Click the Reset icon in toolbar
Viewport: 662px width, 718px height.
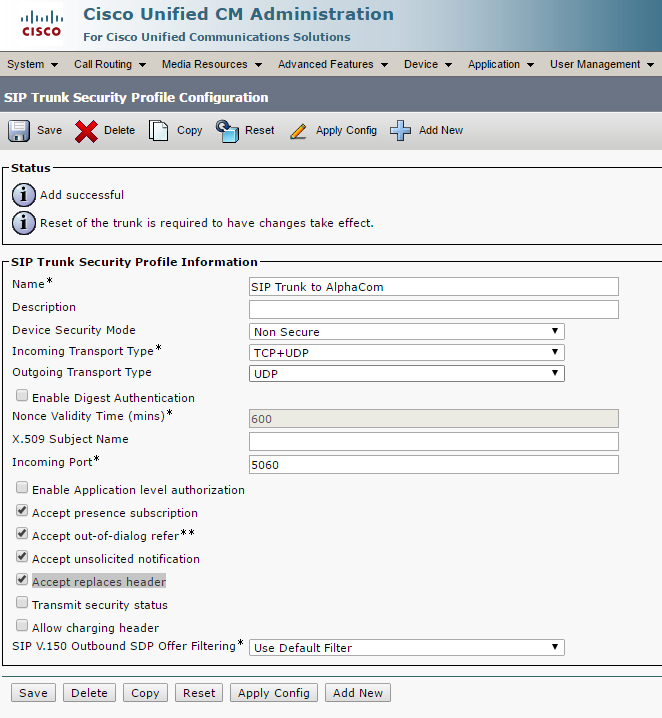click(227, 131)
